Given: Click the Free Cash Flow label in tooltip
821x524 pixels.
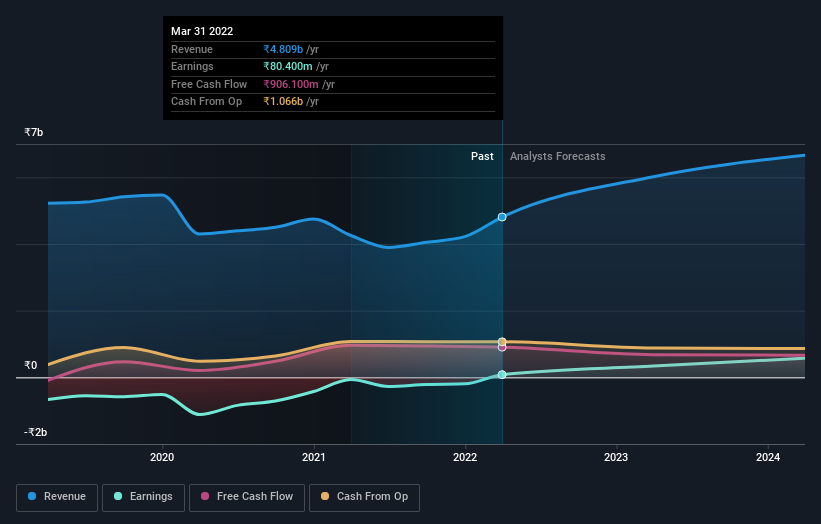Looking at the screenshot, I should (209, 84).
